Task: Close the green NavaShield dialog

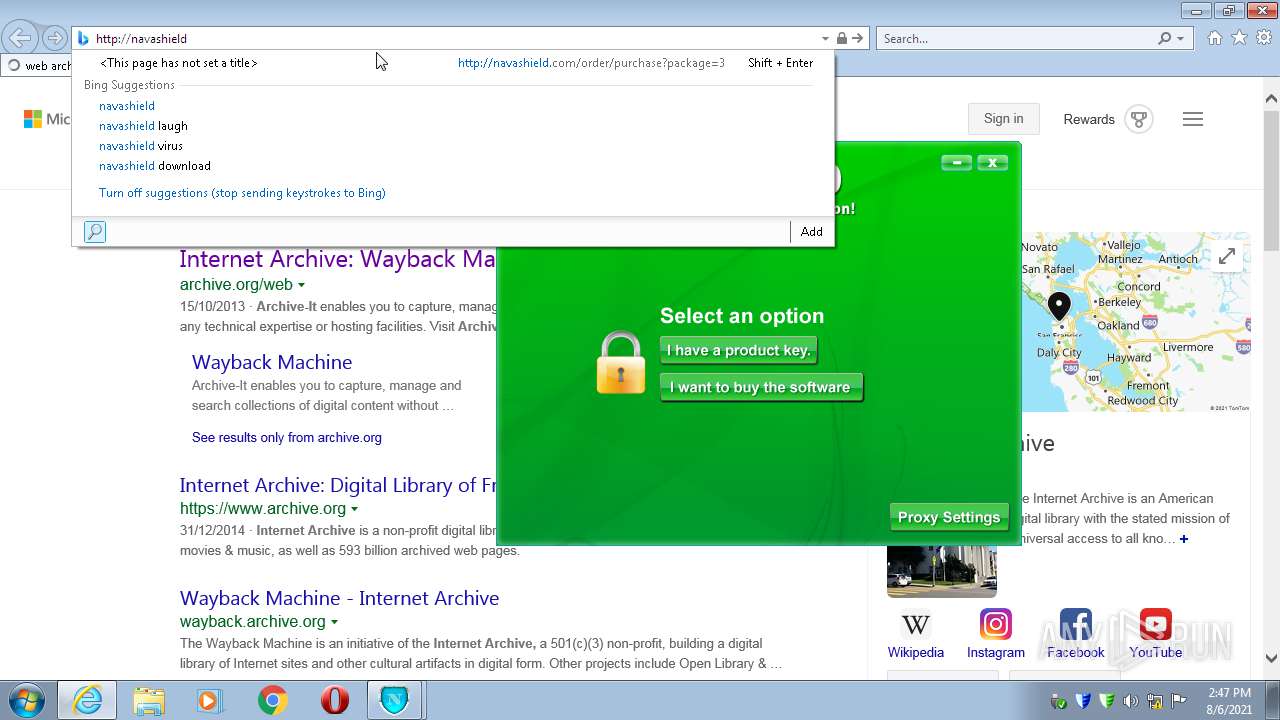Action: (x=992, y=163)
